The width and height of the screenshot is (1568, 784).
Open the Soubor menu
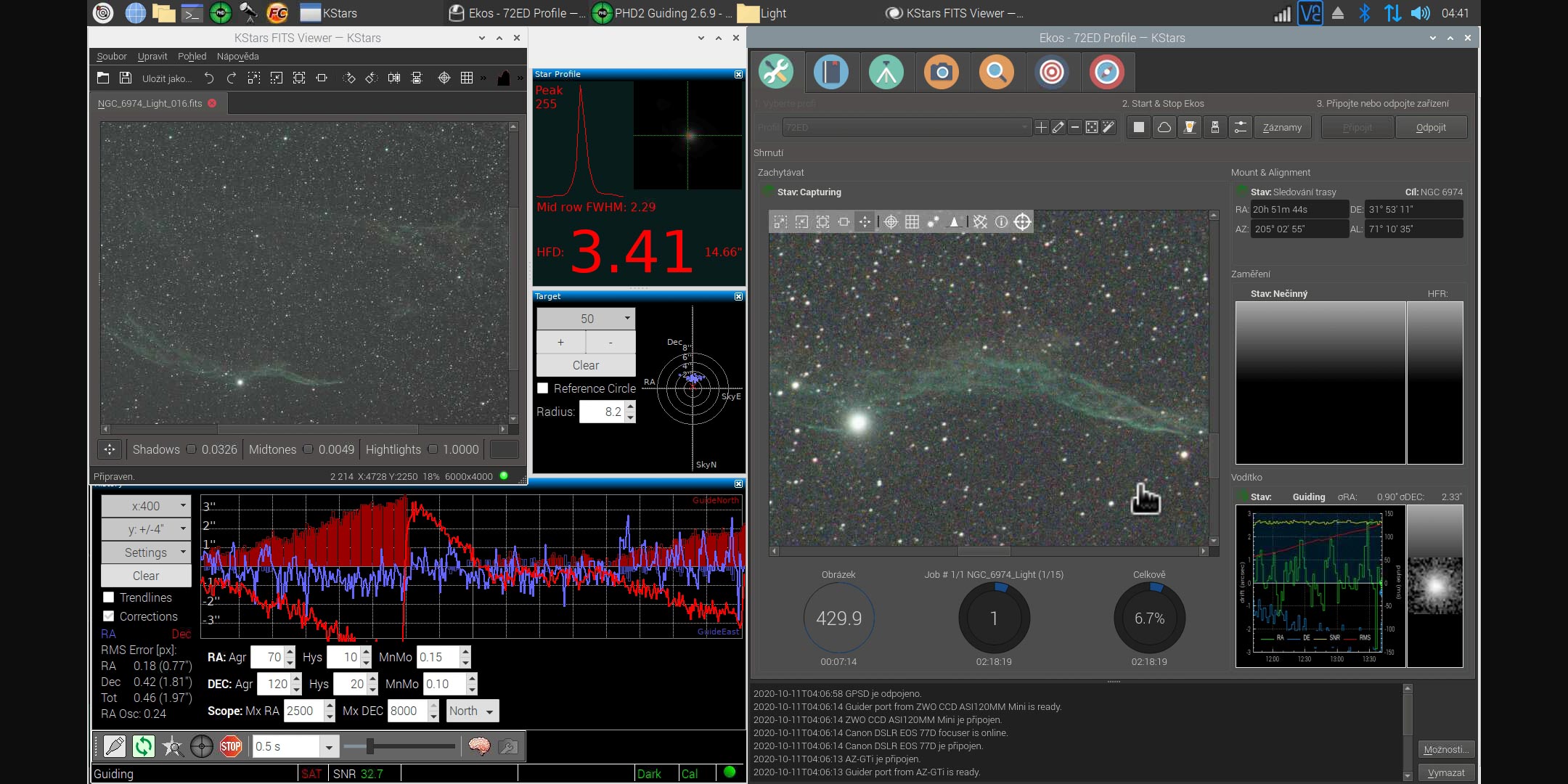pyautogui.click(x=112, y=56)
